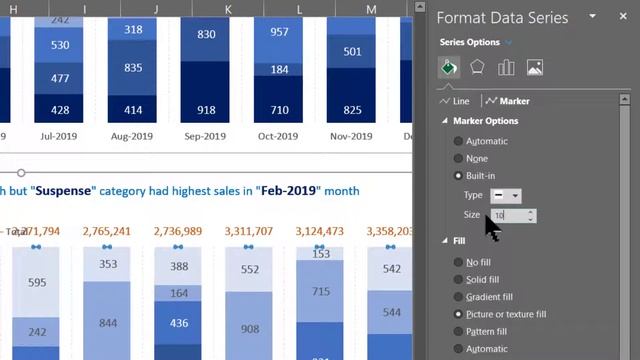Click the 715 segment in lower chart

(x=320, y=291)
